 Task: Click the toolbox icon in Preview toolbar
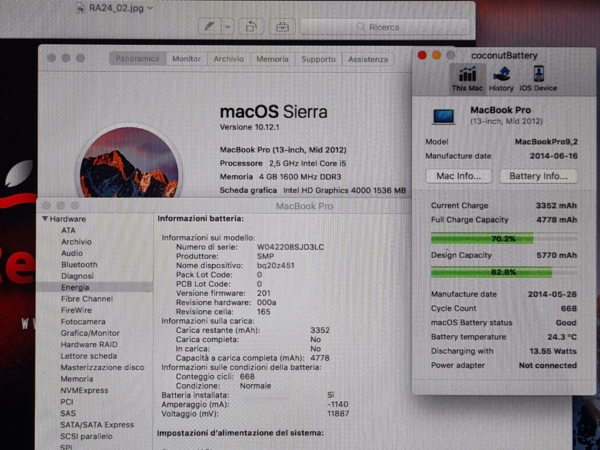pos(282,27)
